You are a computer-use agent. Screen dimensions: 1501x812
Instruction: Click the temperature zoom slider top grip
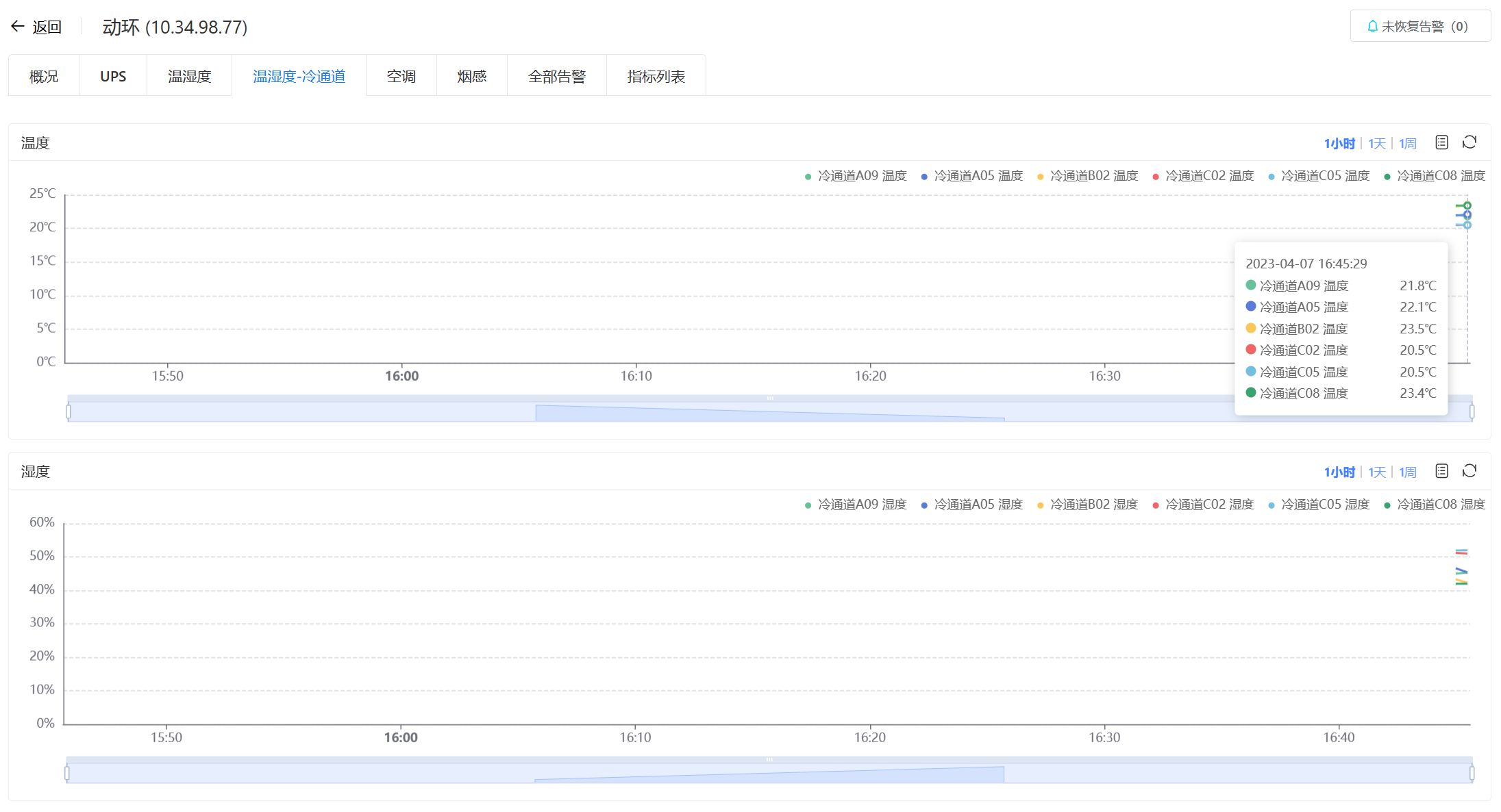770,398
